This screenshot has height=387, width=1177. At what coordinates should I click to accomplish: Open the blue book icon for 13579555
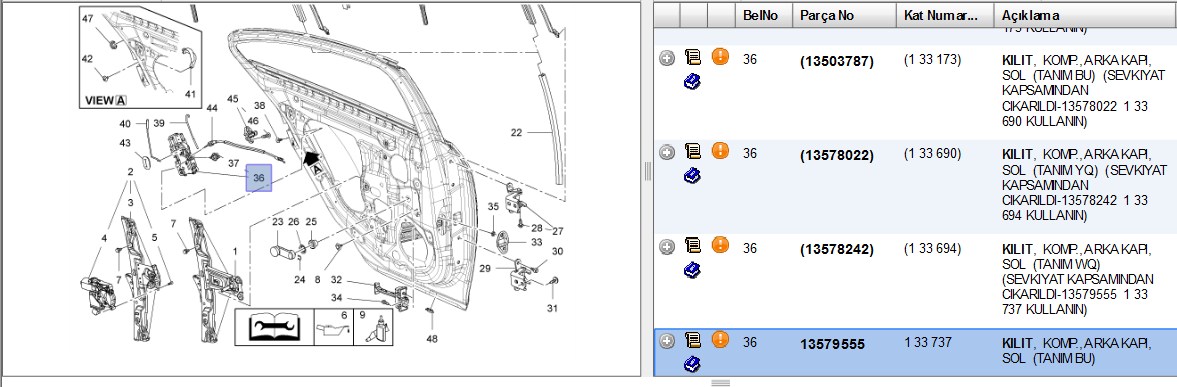tap(693, 365)
